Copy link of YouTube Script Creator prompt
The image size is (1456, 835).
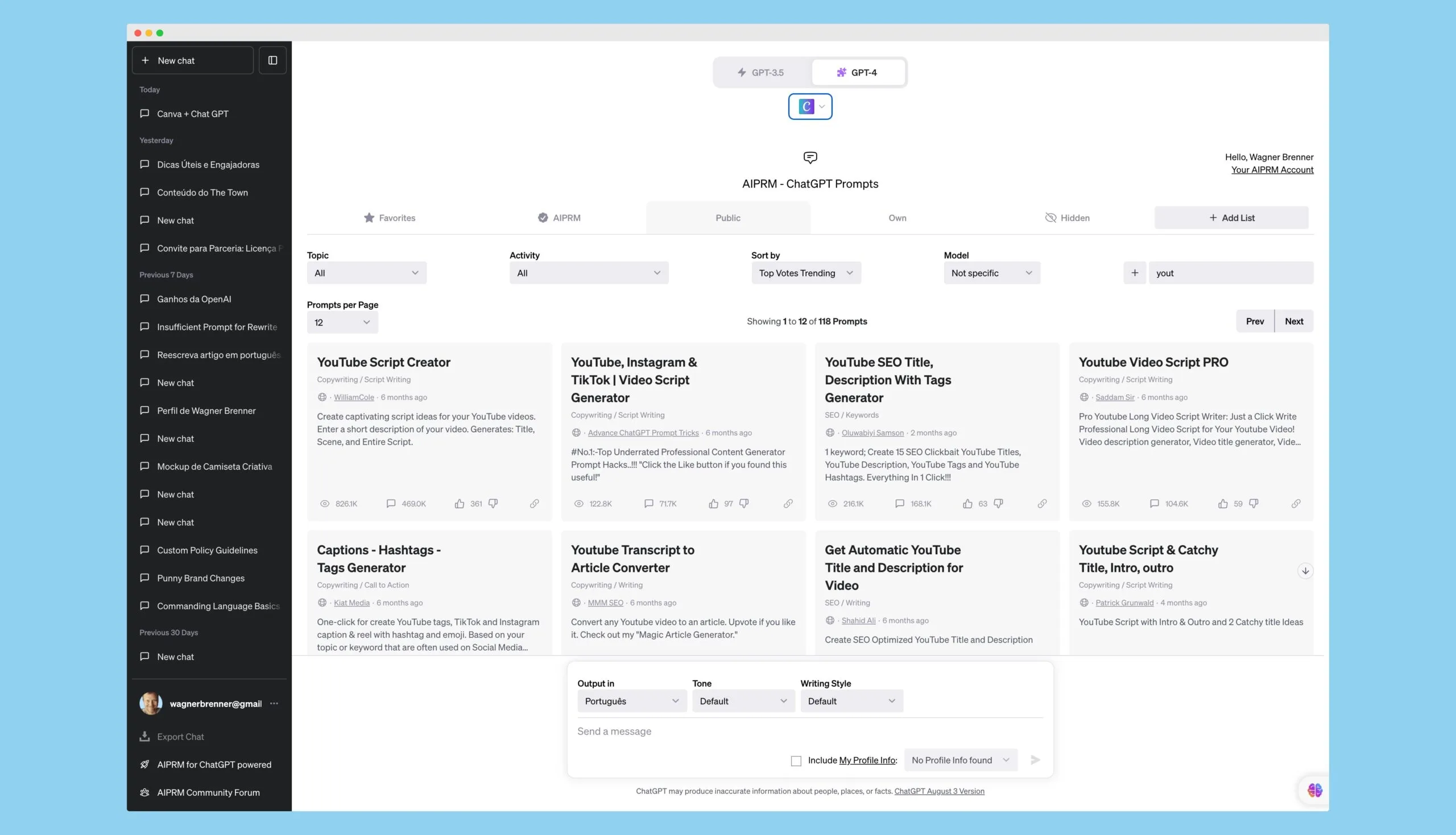click(534, 504)
